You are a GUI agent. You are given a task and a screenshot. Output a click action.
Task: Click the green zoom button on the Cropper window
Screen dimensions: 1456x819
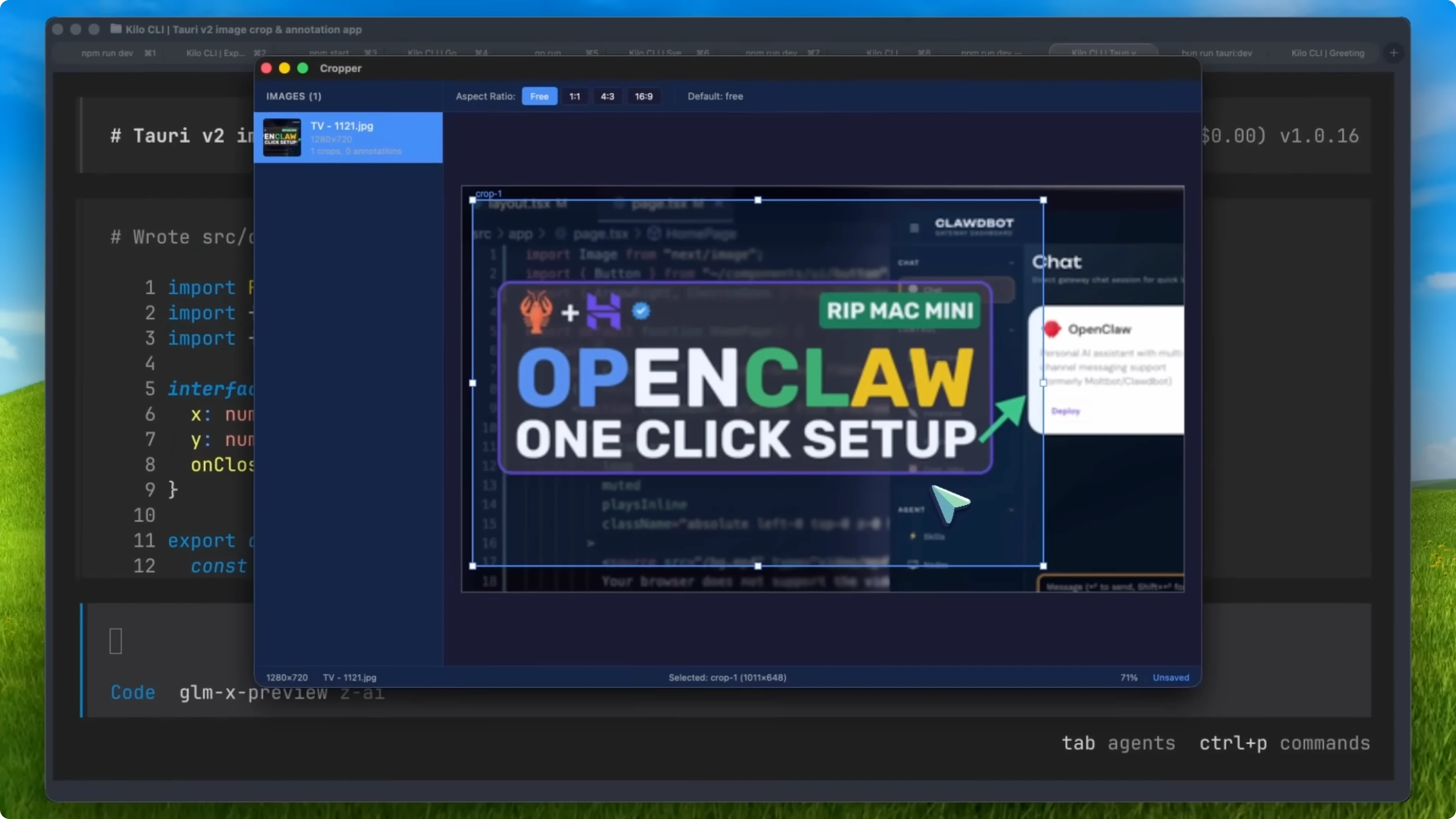303,68
